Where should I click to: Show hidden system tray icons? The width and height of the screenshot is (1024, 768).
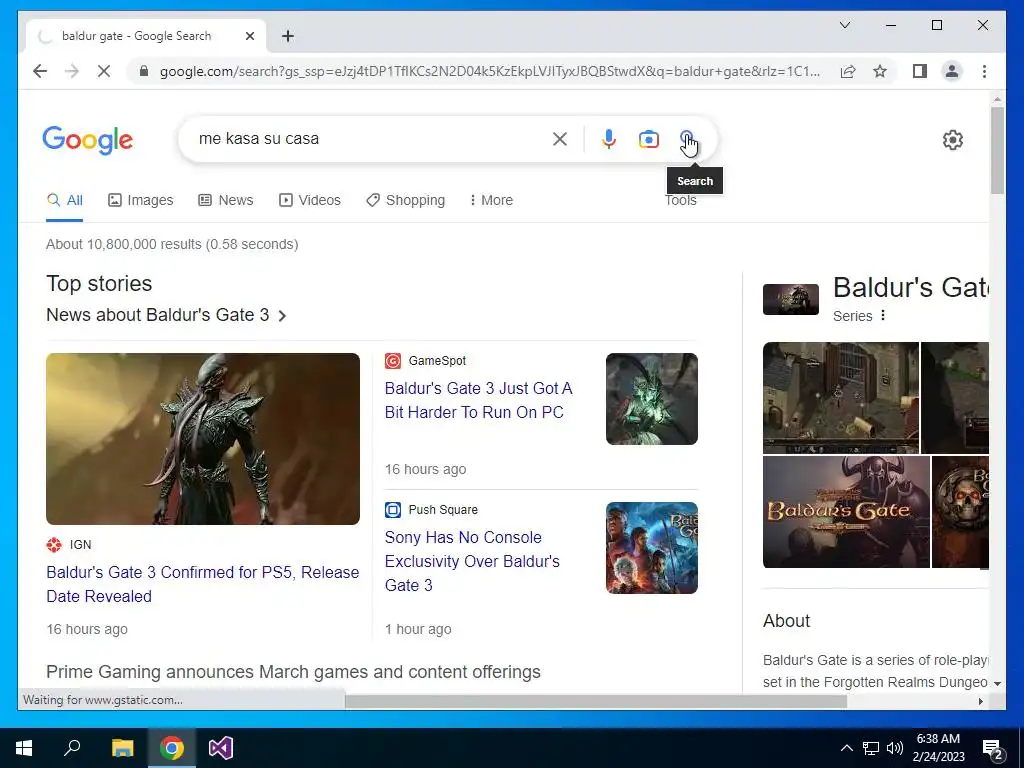coord(846,748)
